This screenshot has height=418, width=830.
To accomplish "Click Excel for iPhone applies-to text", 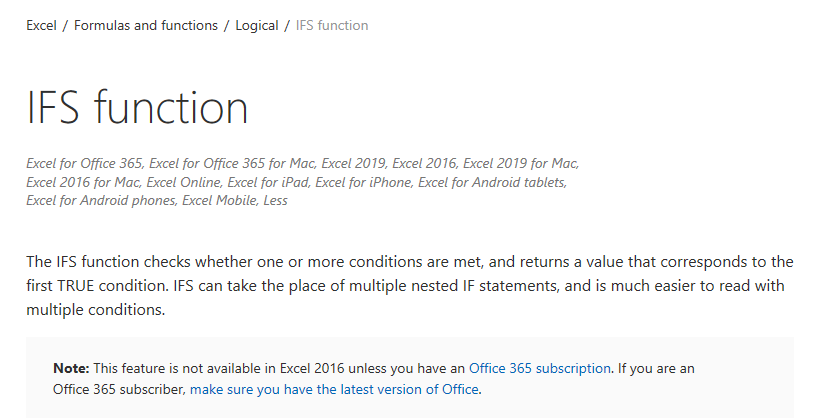I will pos(363,183).
